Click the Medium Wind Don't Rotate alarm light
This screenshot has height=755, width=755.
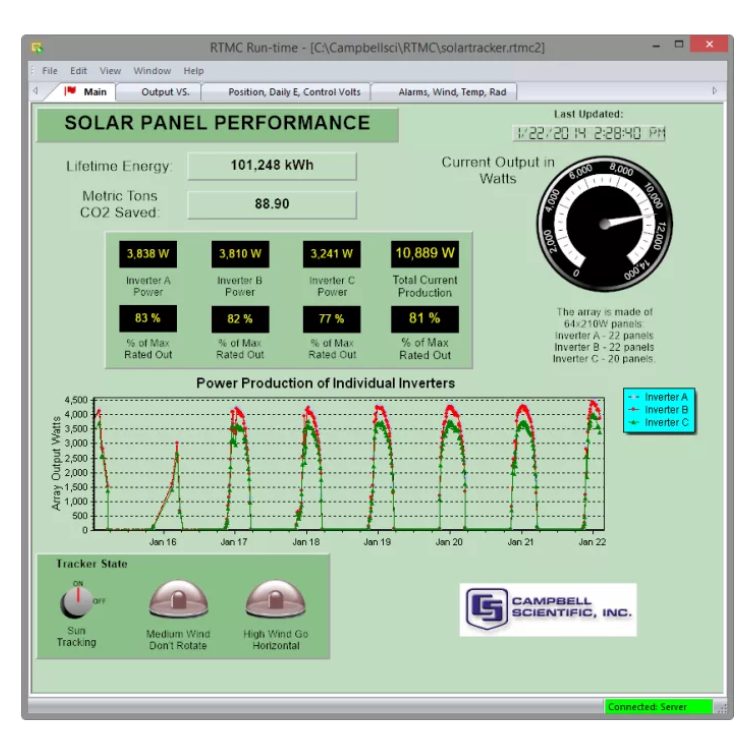pos(176,601)
